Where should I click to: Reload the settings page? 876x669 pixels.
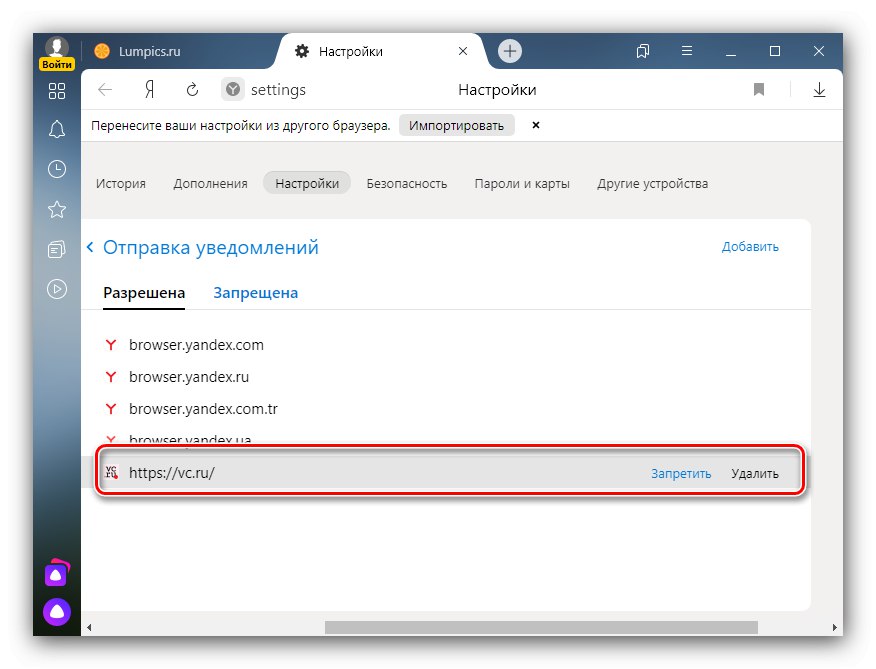click(191, 89)
